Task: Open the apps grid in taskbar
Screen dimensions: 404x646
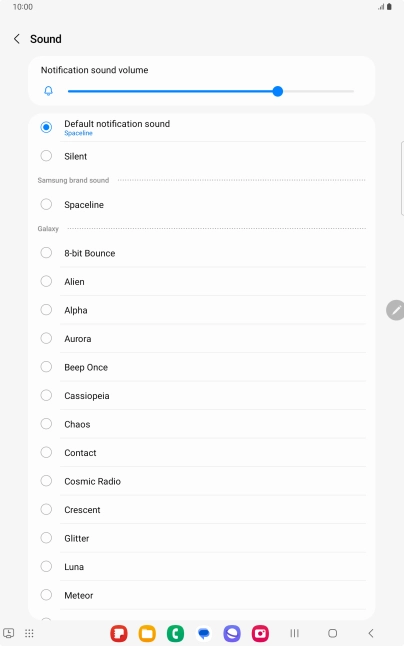Action: (29, 633)
